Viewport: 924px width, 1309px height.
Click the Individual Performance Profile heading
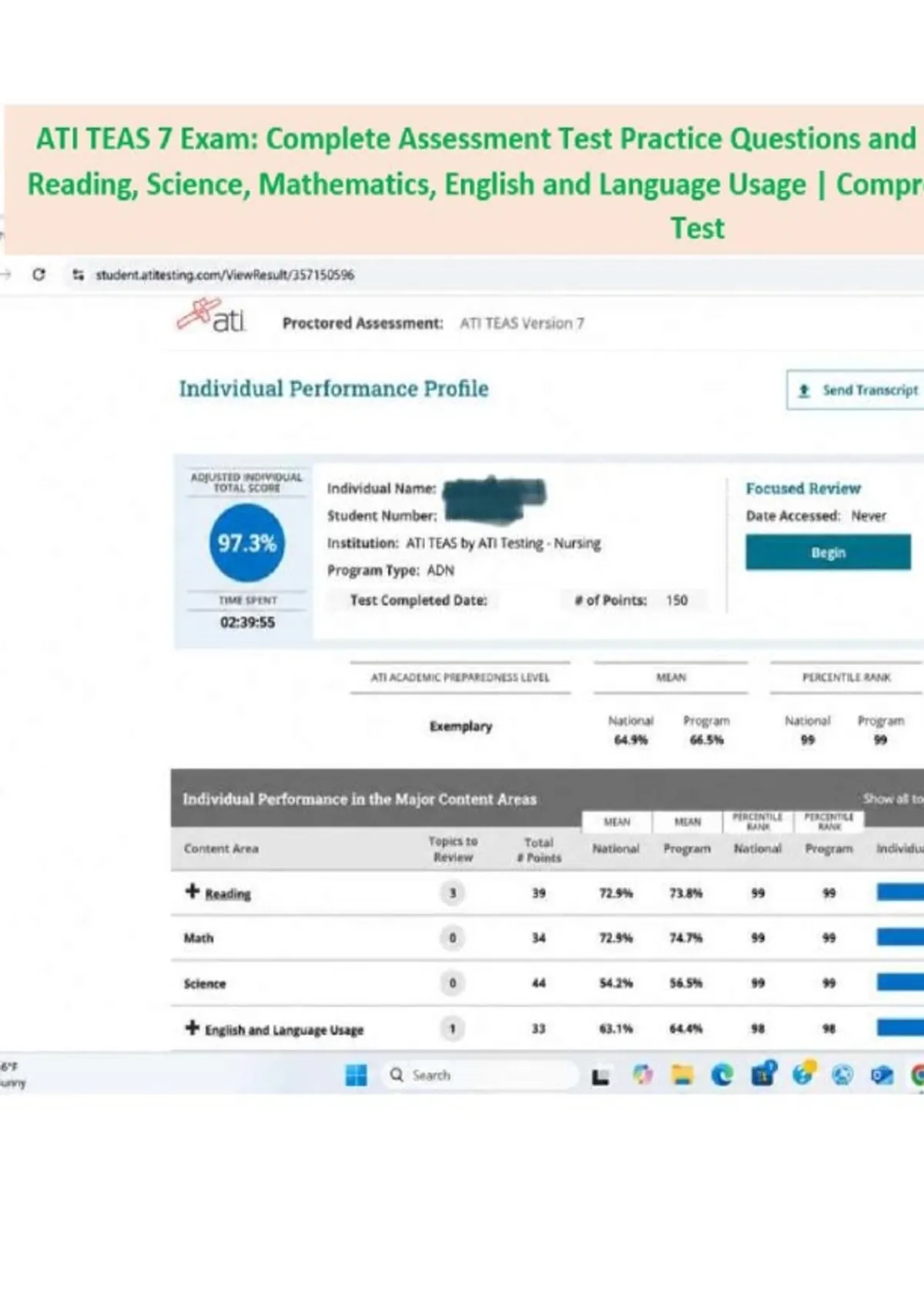333,389
